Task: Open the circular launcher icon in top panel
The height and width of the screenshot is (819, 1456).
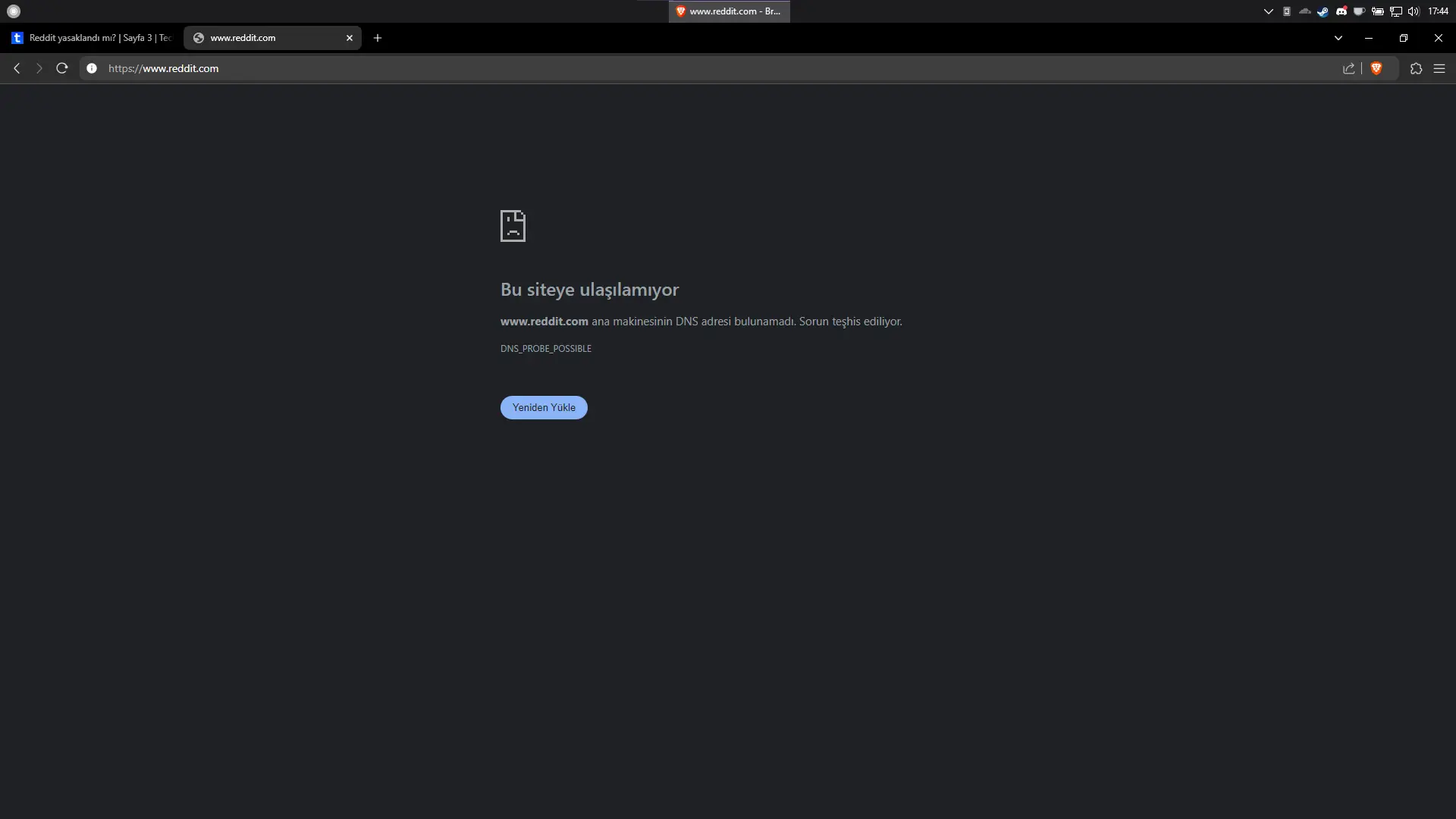Action: [14, 11]
